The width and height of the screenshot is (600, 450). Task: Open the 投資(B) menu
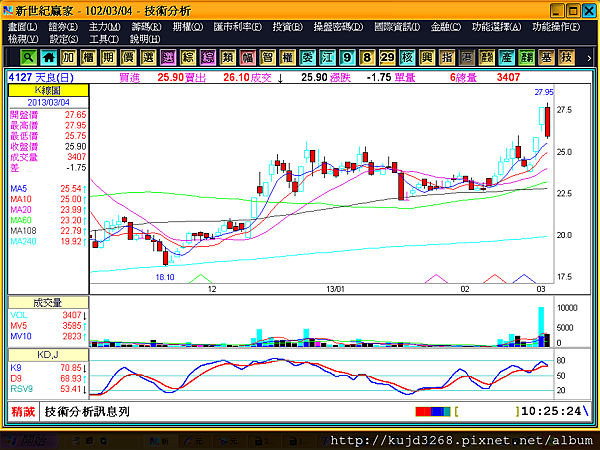[287, 27]
